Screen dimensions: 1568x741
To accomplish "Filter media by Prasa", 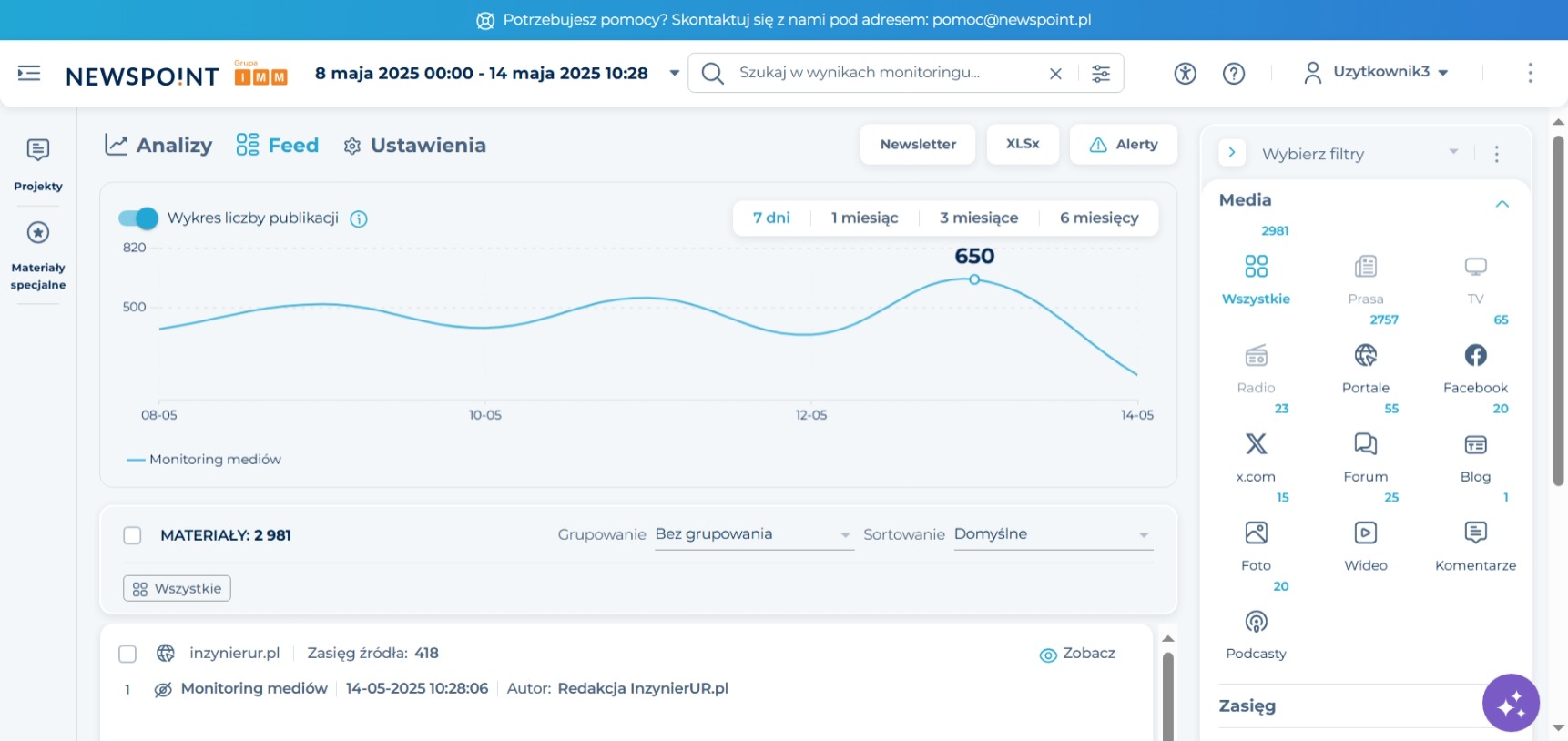I will (1365, 280).
